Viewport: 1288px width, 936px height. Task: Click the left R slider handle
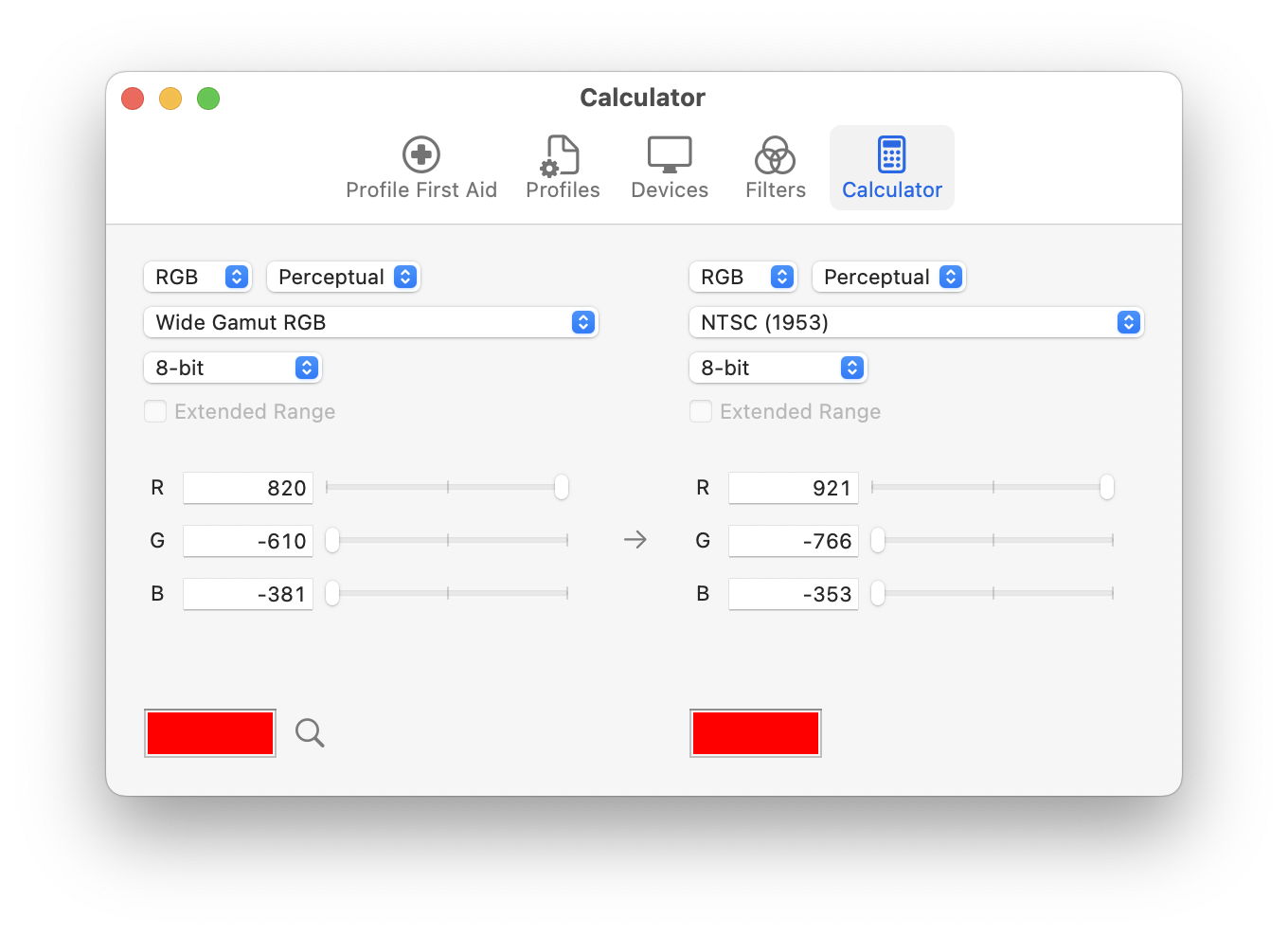coord(562,487)
